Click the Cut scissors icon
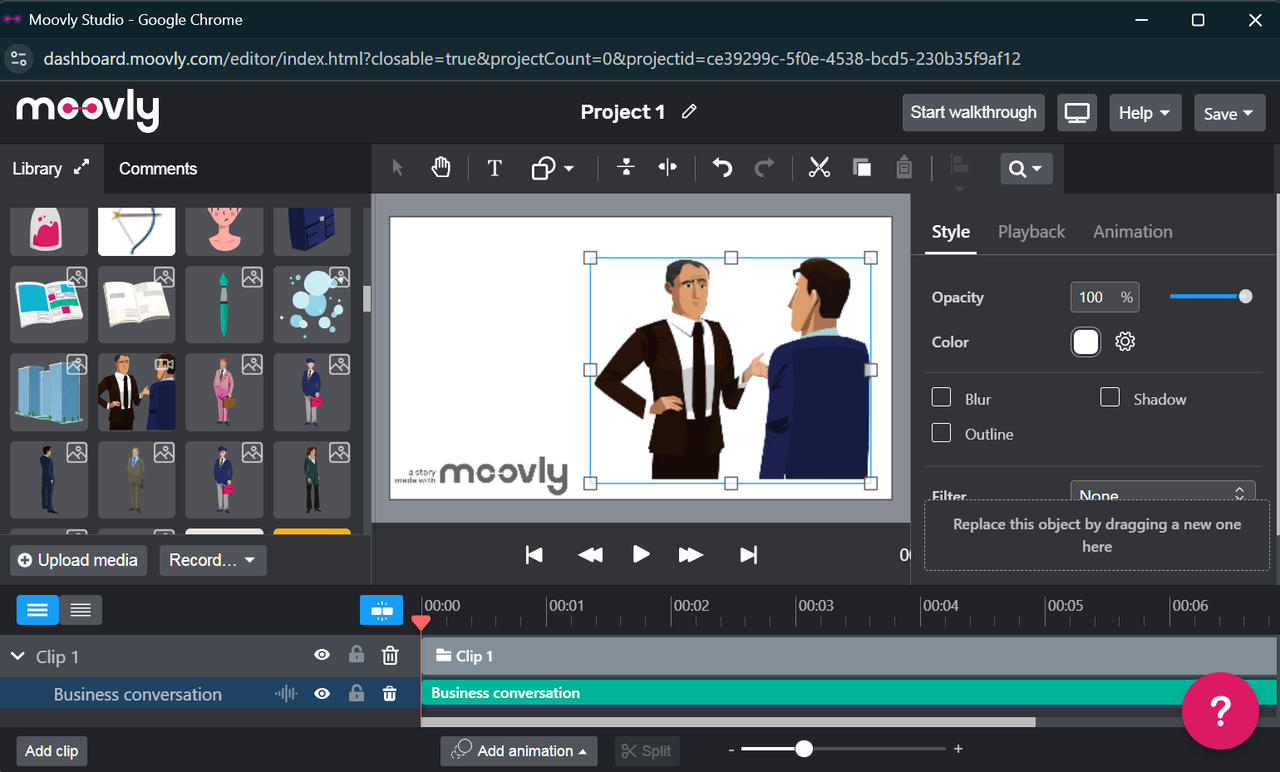The width and height of the screenshot is (1280, 772). click(819, 167)
